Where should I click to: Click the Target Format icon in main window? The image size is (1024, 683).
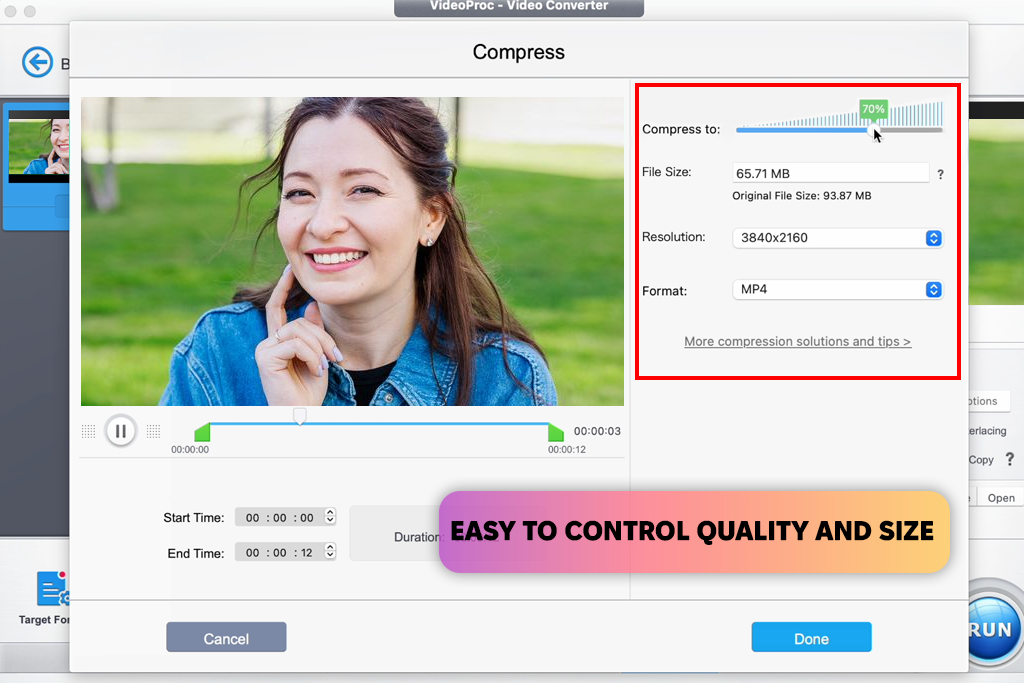[52, 589]
